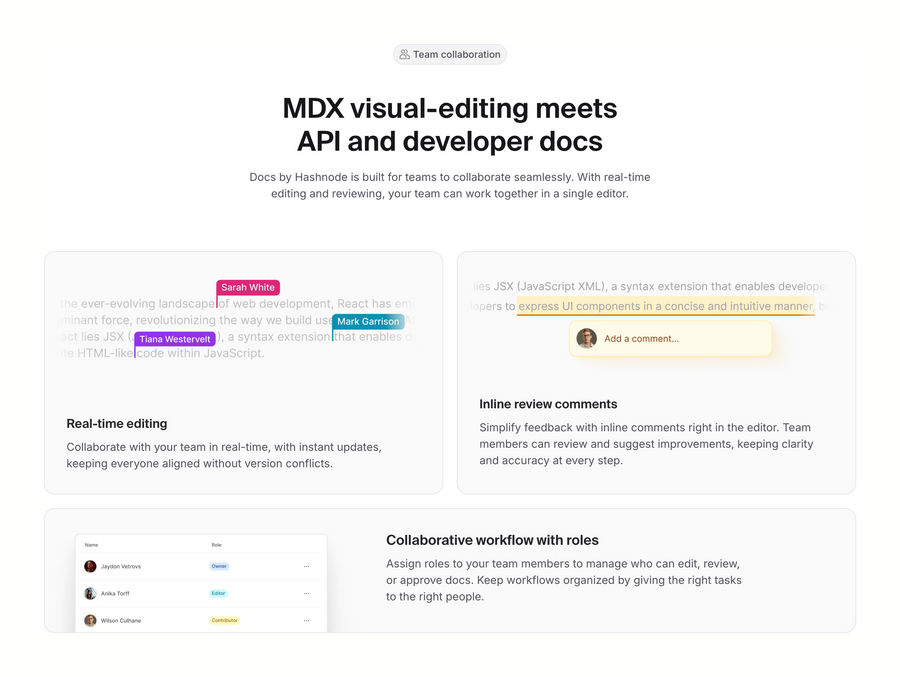The image size is (900, 677).
Task: Open the three-dot menu for Anika Torff
Action: pos(307,593)
